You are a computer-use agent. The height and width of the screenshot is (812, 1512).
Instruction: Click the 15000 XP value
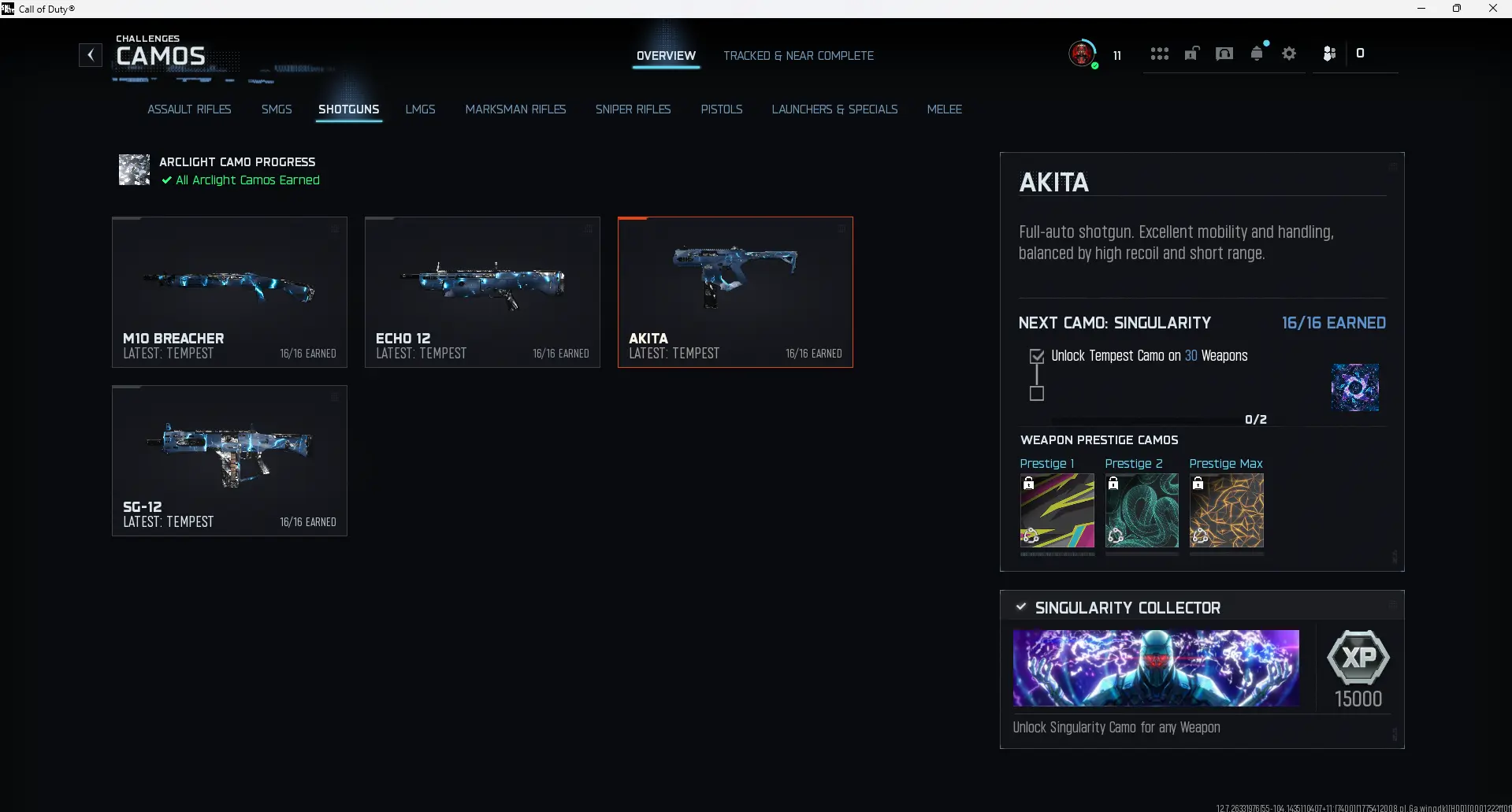pos(1358,699)
